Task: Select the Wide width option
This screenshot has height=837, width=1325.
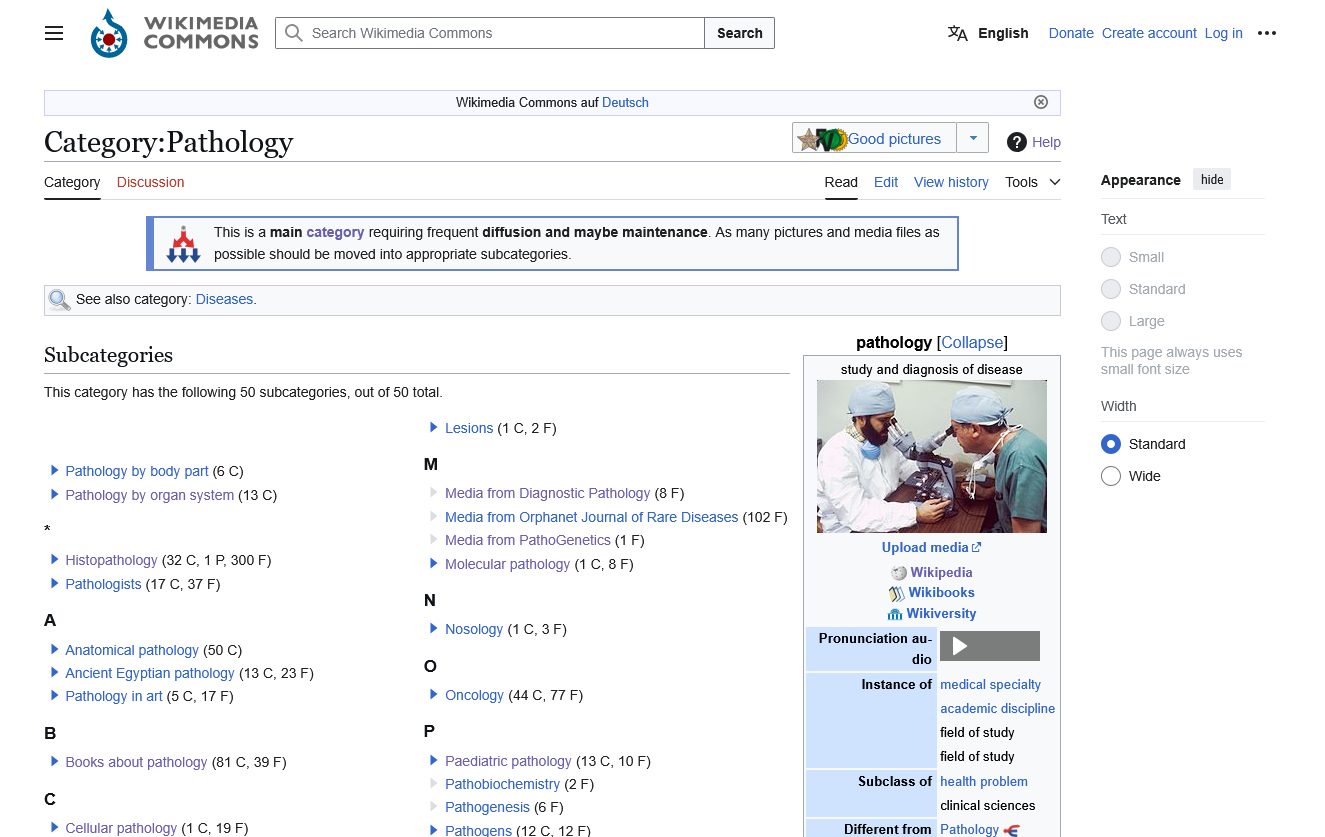Action: coord(1111,476)
